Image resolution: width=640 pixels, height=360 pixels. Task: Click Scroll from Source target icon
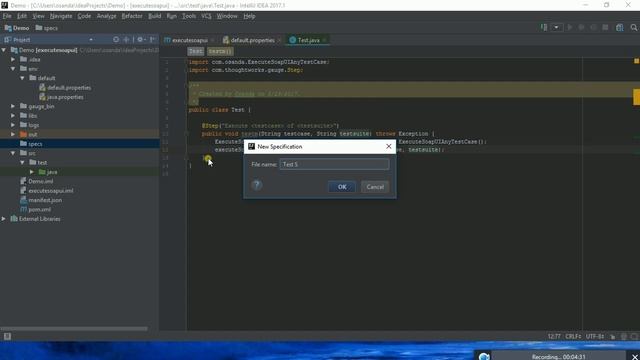pos(116,40)
